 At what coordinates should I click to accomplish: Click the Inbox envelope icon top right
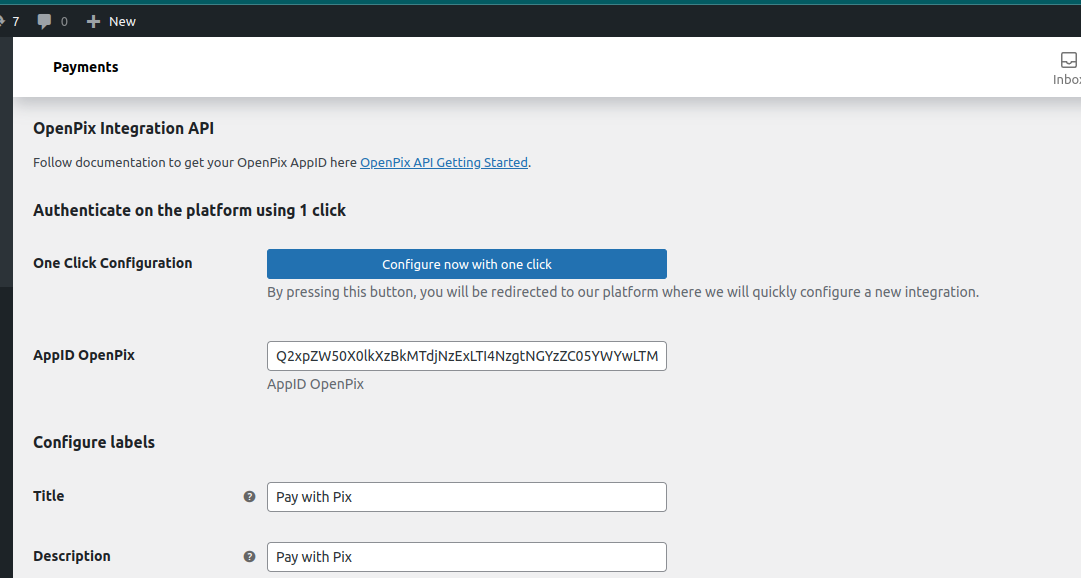point(1067,59)
